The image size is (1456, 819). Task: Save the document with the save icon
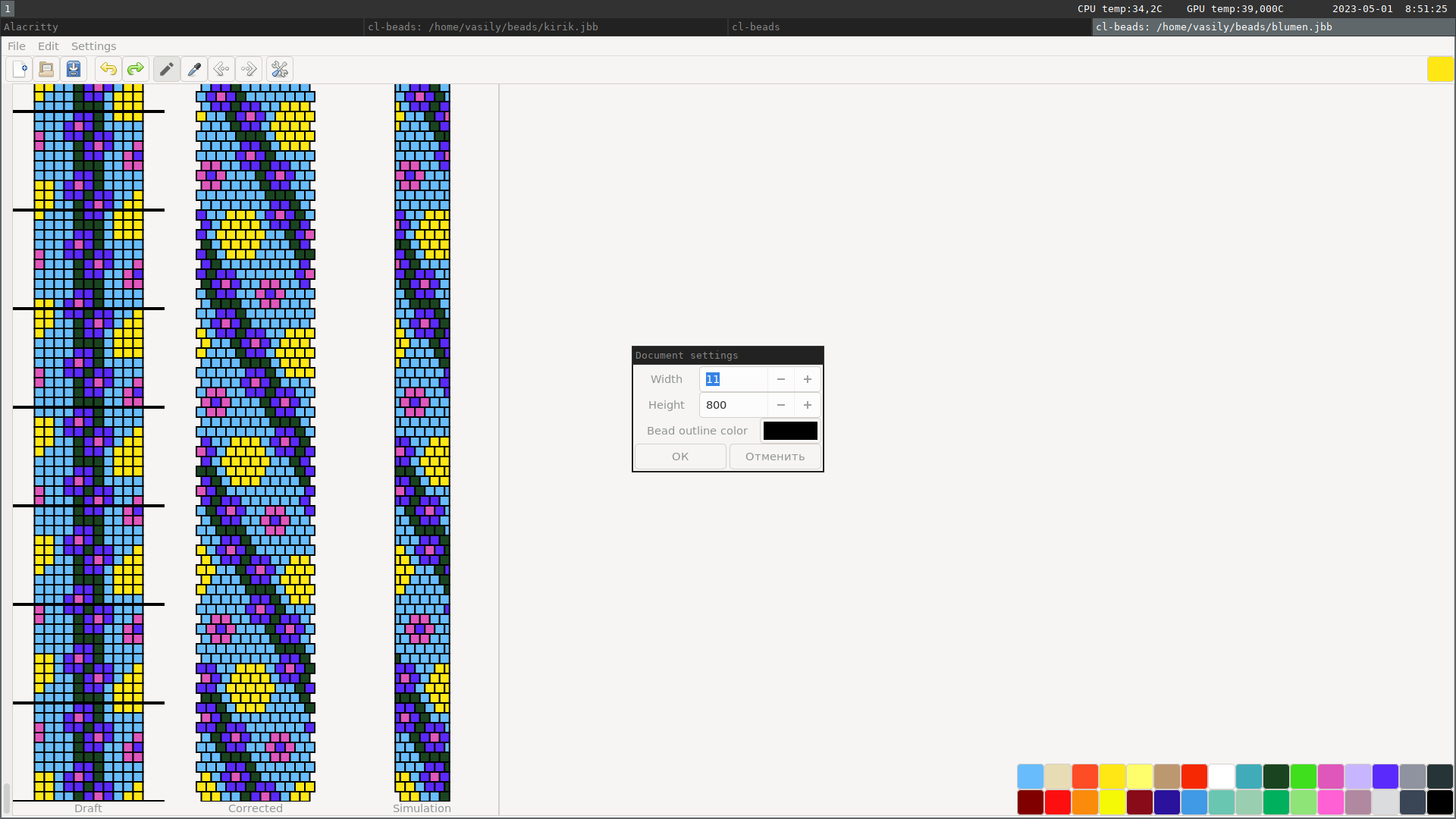(74, 69)
